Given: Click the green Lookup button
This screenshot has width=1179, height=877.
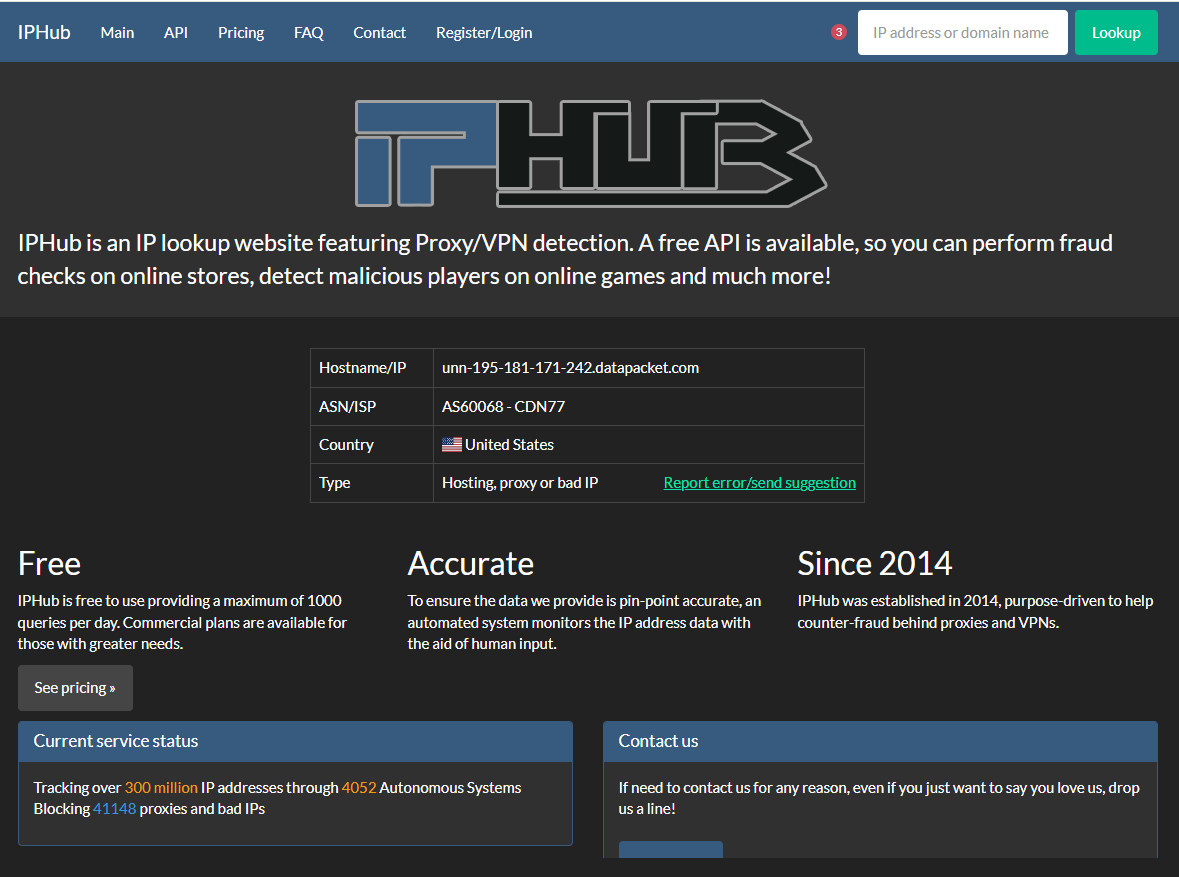Looking at the screenshot, I should point(1116,31).
